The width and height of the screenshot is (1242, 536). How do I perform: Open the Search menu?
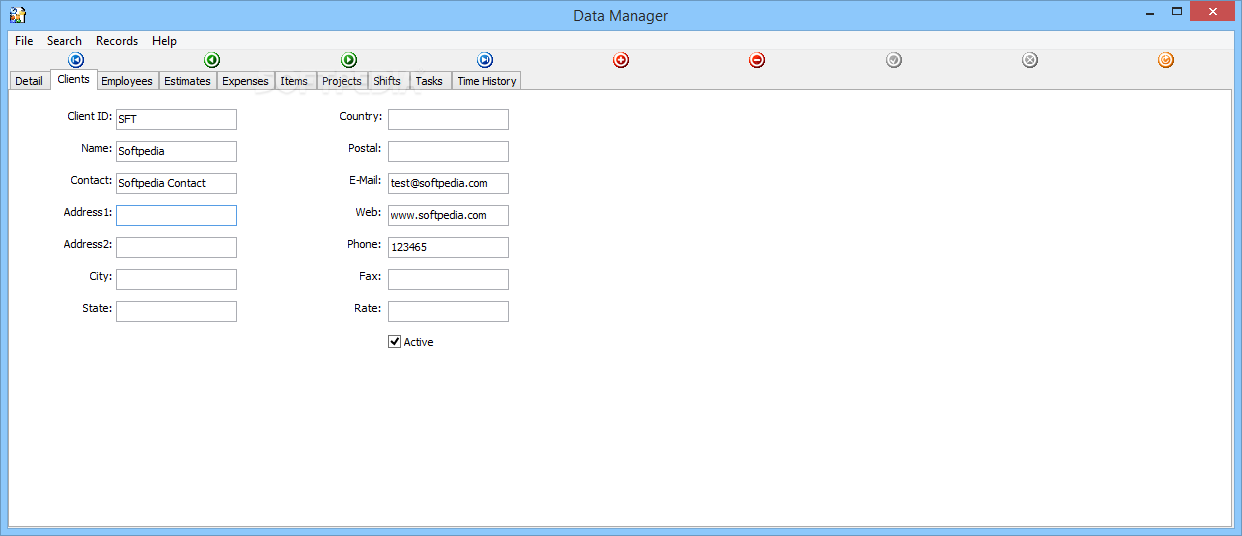(64, 41)
